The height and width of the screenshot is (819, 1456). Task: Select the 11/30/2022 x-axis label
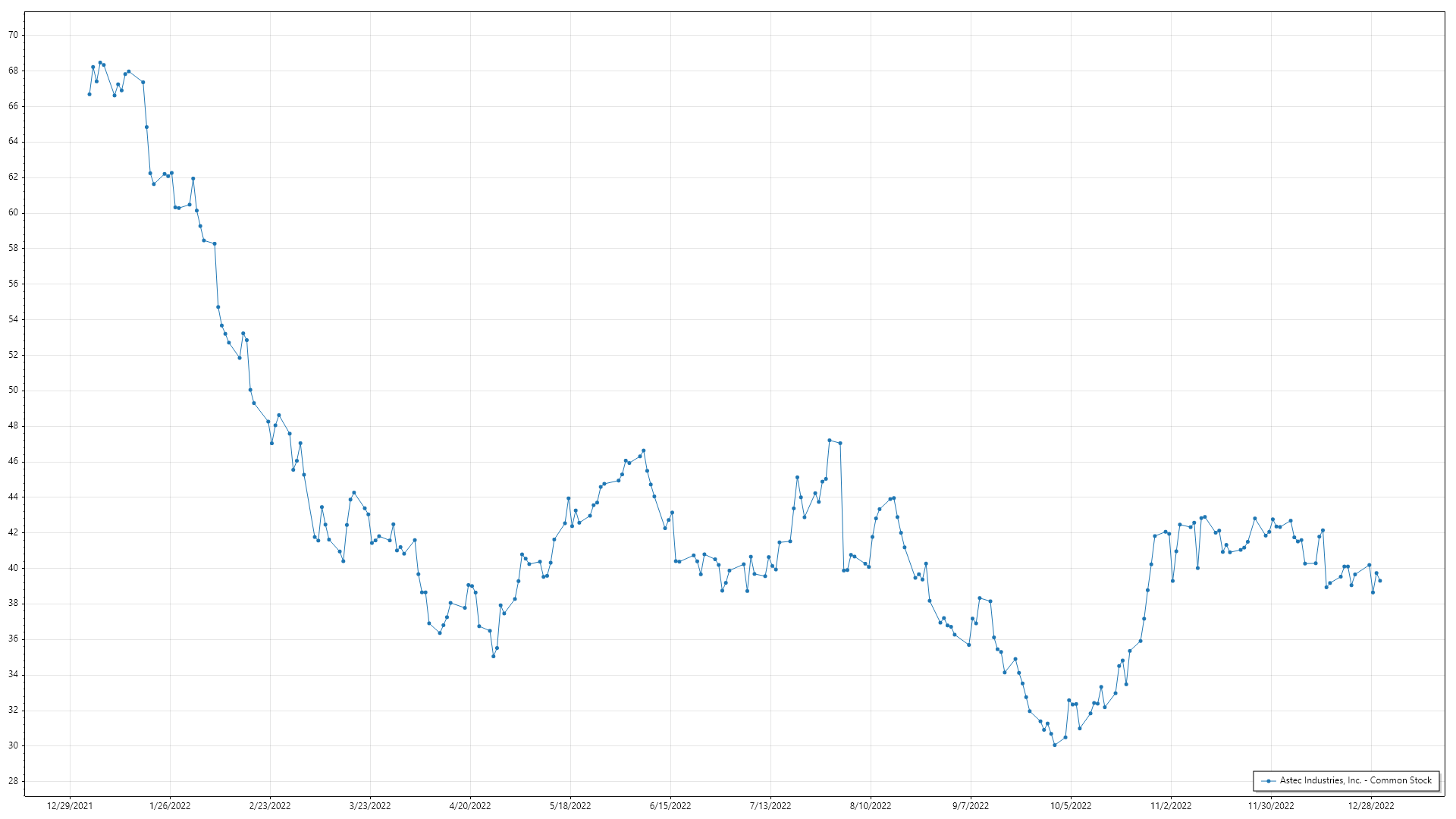click(x=1271, y=805)
